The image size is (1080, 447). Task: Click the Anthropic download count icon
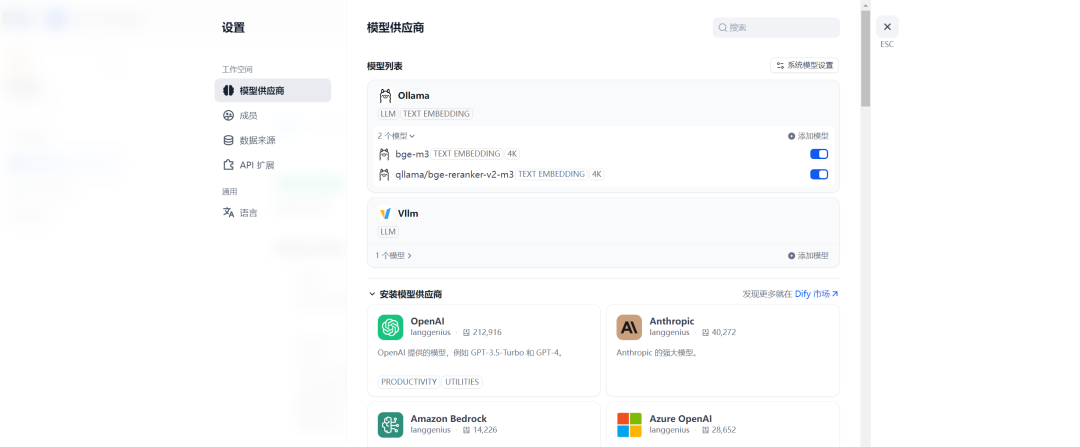tap(705, 332)
